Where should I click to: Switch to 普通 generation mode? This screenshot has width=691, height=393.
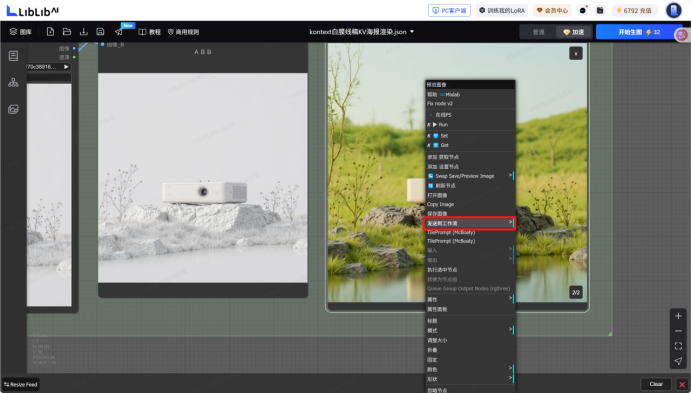538,32
